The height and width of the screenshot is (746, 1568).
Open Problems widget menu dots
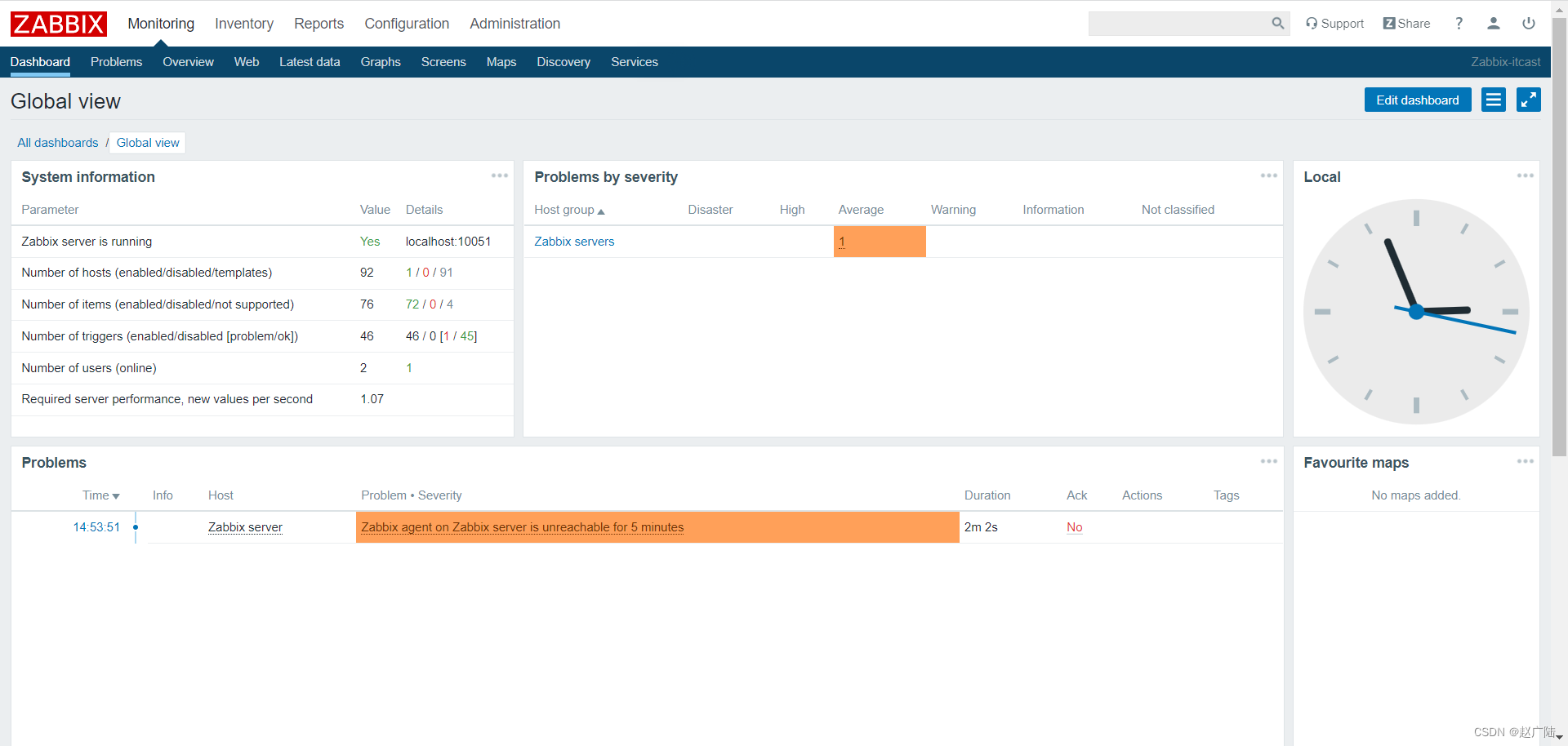tap(1268, 461)
